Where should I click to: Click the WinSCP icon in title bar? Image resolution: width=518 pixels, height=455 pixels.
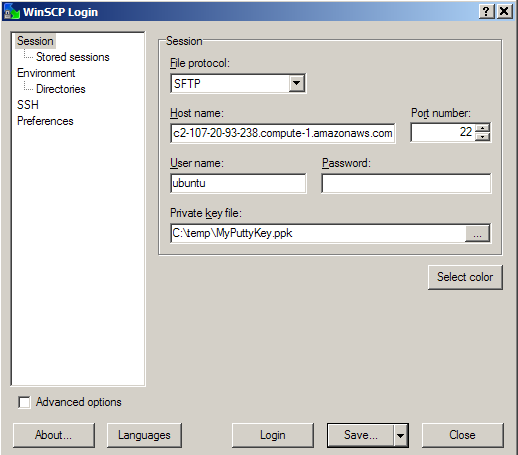coord(12,12)
